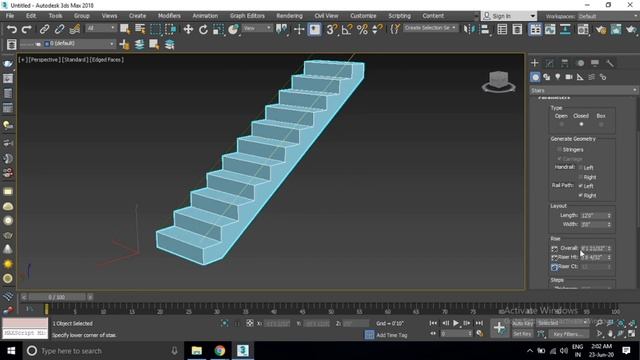Activate Bind to Space Warp tool
The height and width of the screenshot is (360, 640).
[75, 29]
